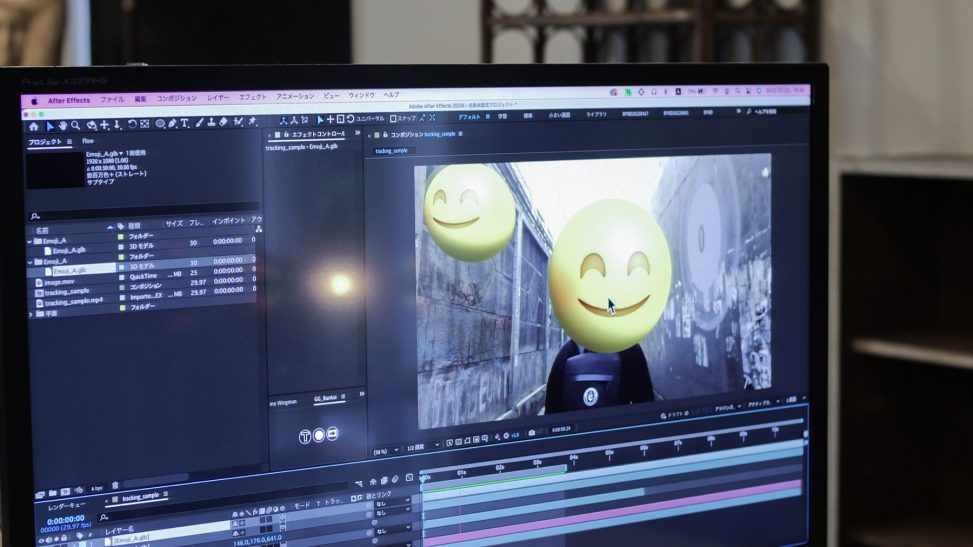The image size is (973, 547).
Task: Click the label tag column icon
Action: pos(121,226)
